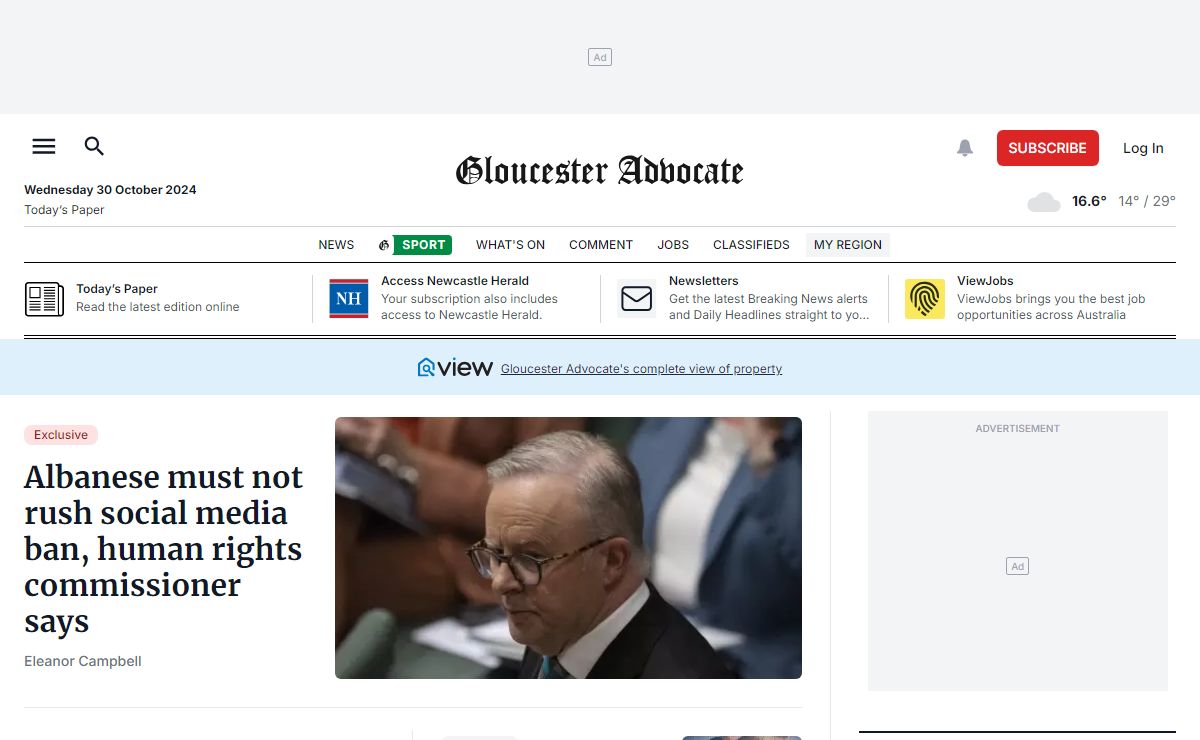Click the red SUBSCRIBE button

[x=1048, y=148]
